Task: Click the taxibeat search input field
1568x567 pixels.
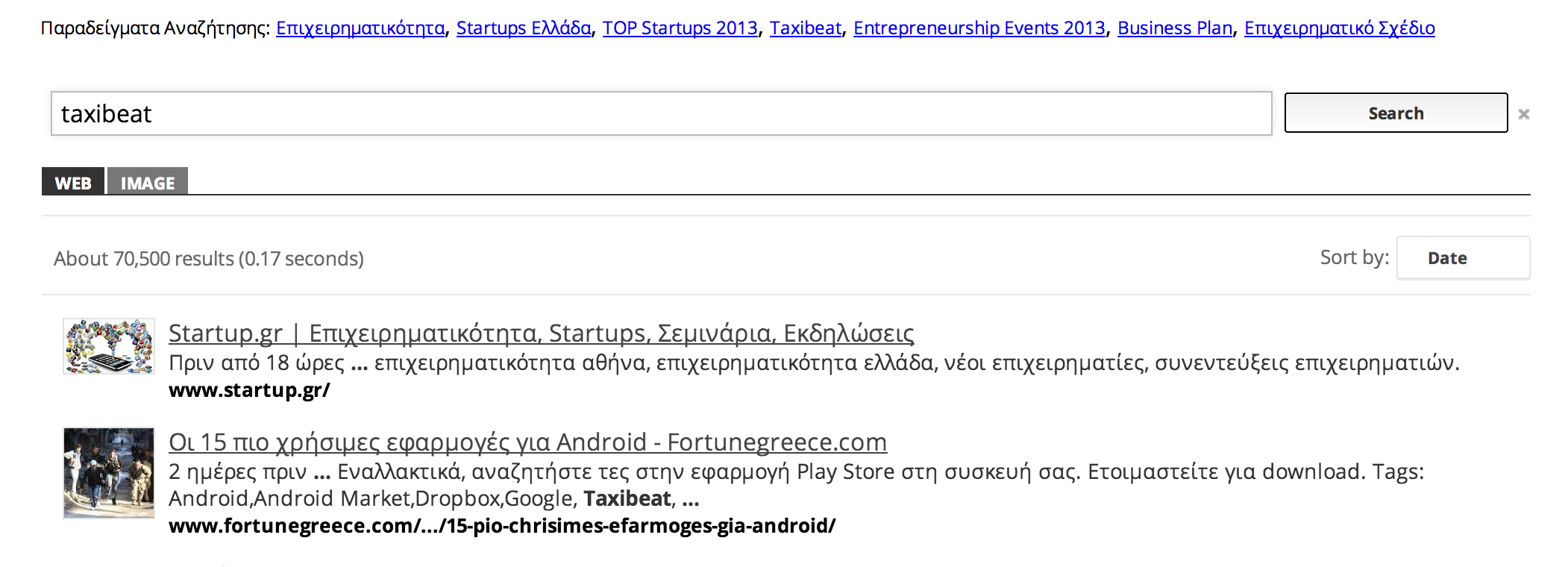Action: 661,113
